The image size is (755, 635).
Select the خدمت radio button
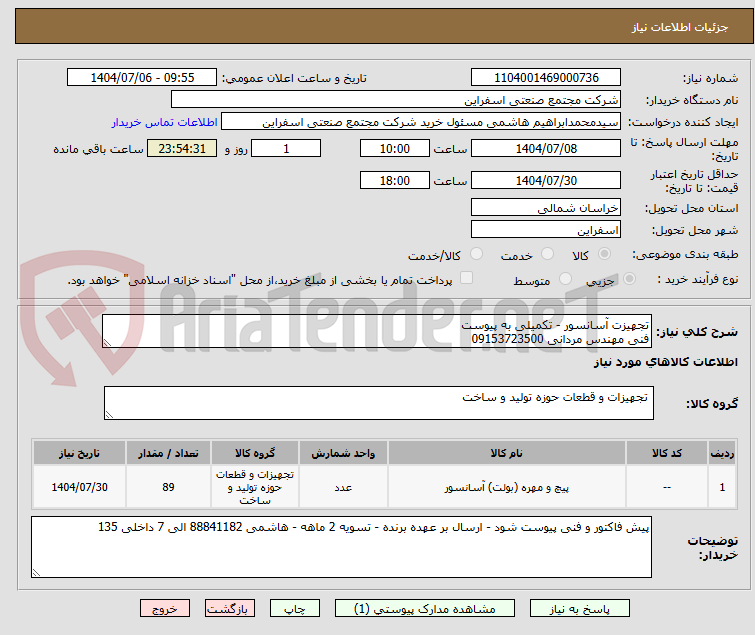pos(547,254)
